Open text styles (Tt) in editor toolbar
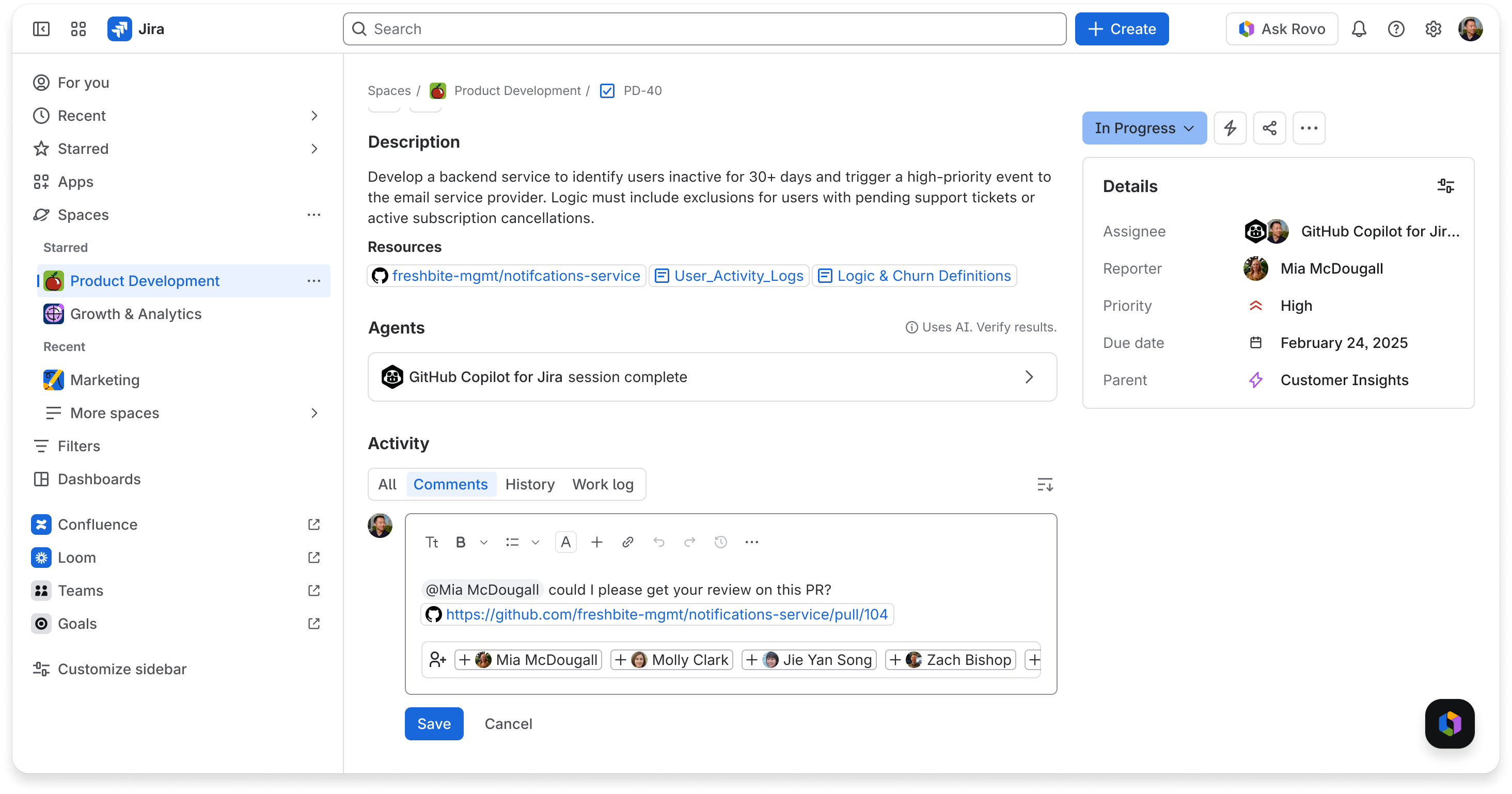1512x794 pixels. (x=431, y=542)
